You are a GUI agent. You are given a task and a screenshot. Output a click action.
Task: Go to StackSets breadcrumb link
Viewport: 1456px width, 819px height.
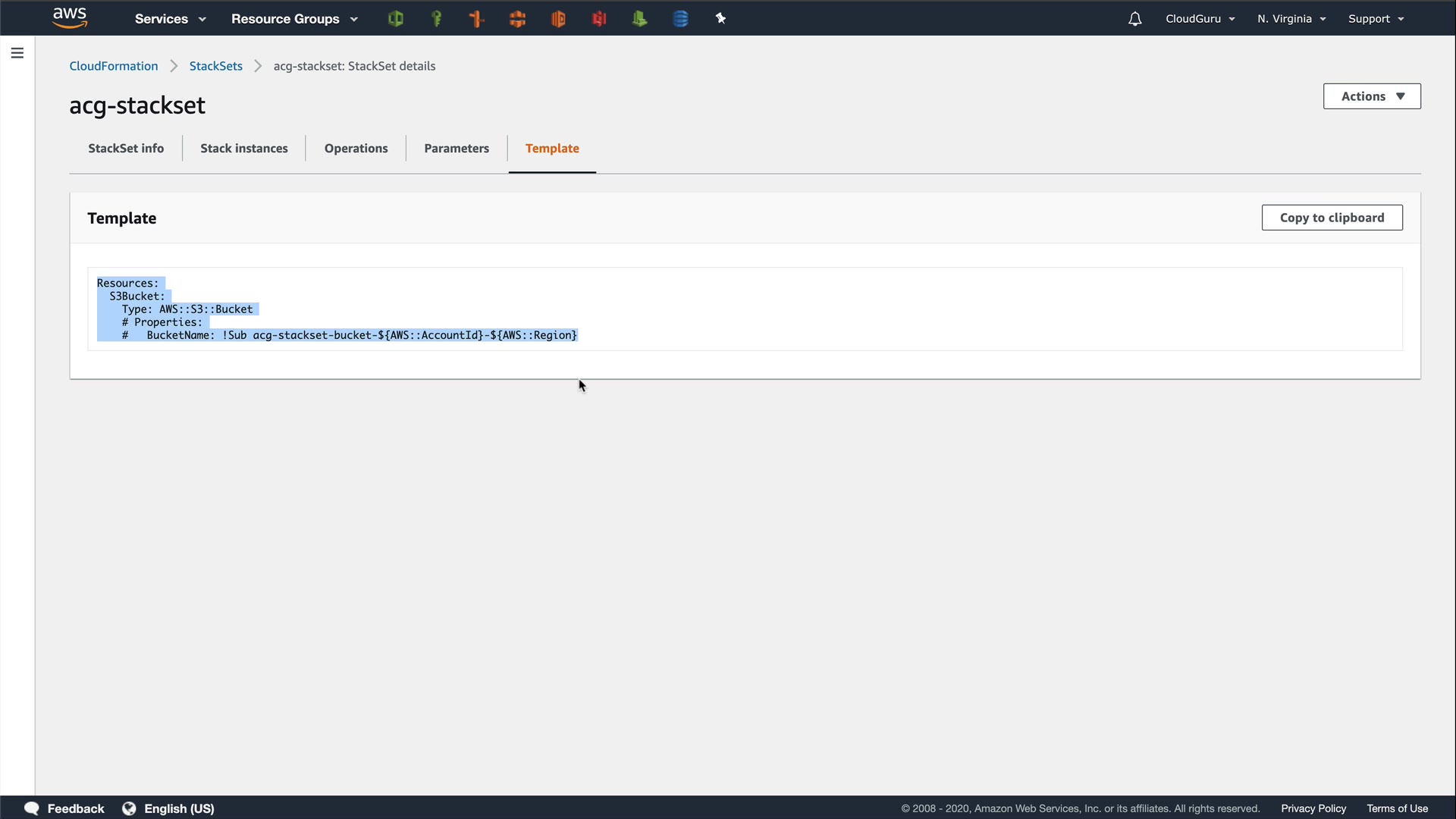coord(215,66)
